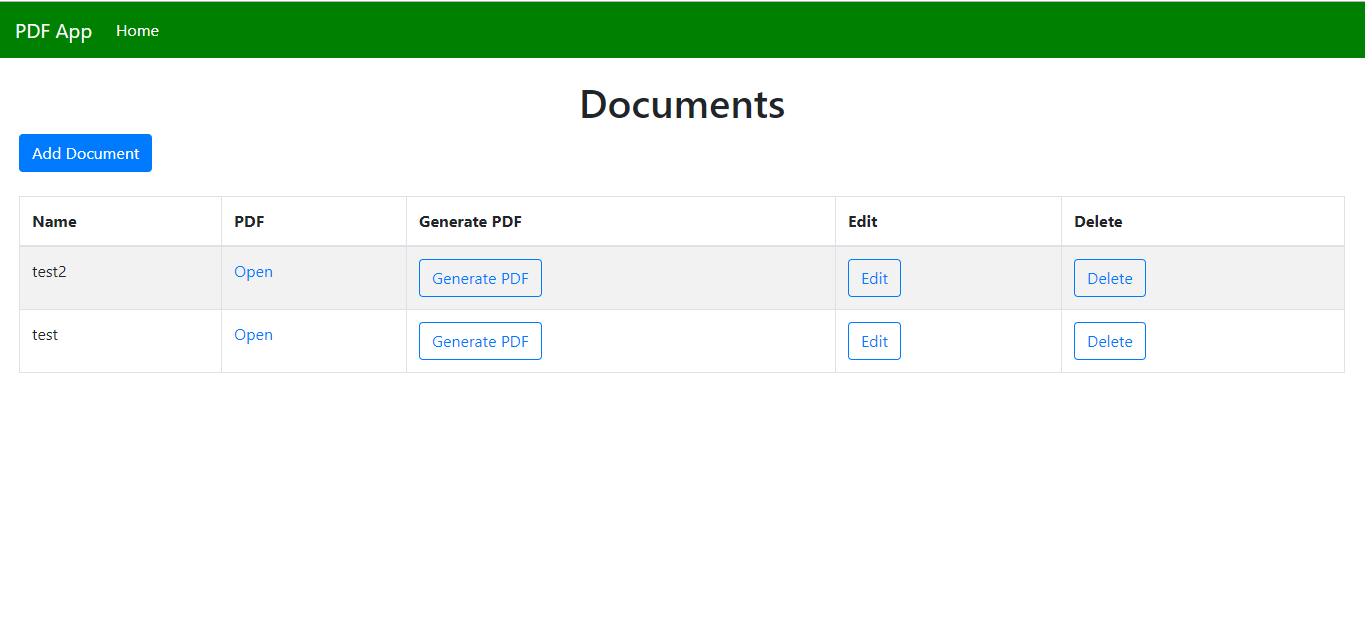The image size is (1365, 627).
Task: Select the test2 name cell
Action: click(x=120, y=278)
